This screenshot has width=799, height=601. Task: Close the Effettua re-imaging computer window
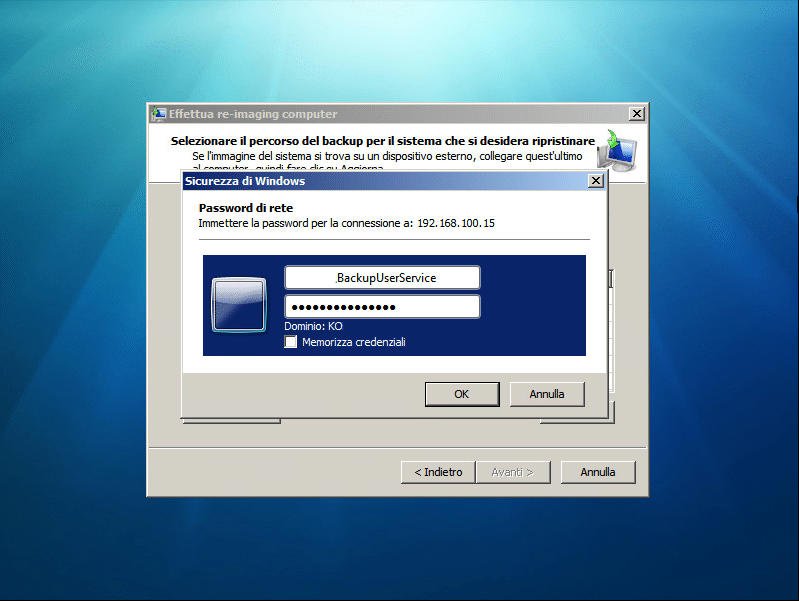click(x=636, y=114)
